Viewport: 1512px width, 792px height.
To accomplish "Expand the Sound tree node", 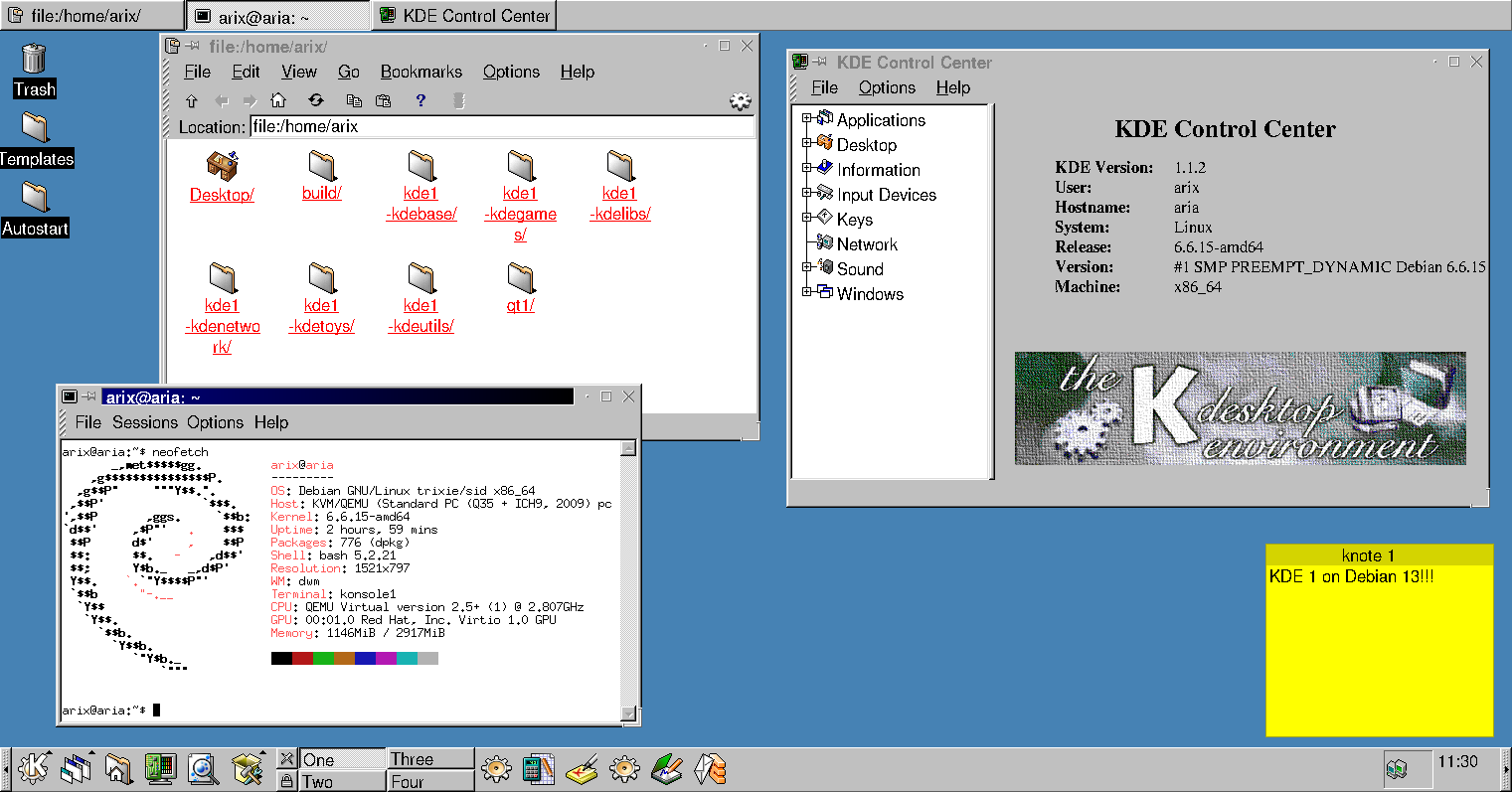I will point(807,268).
